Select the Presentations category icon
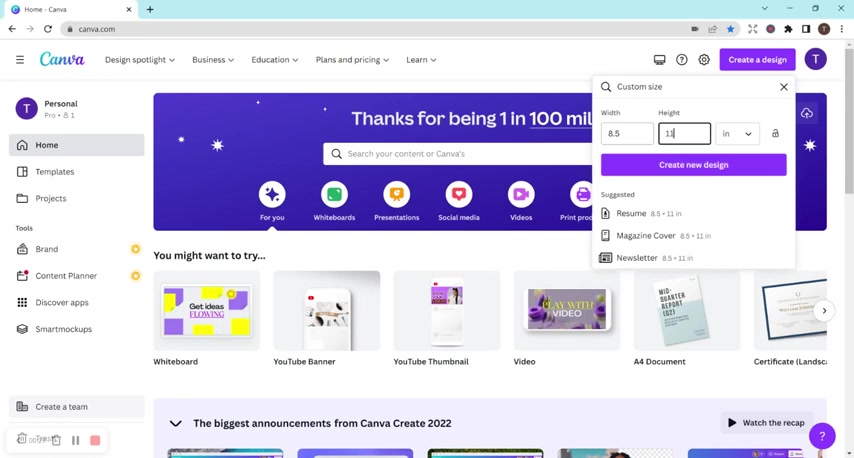Screen dimensions: 854x458 [x=396, y=194]
